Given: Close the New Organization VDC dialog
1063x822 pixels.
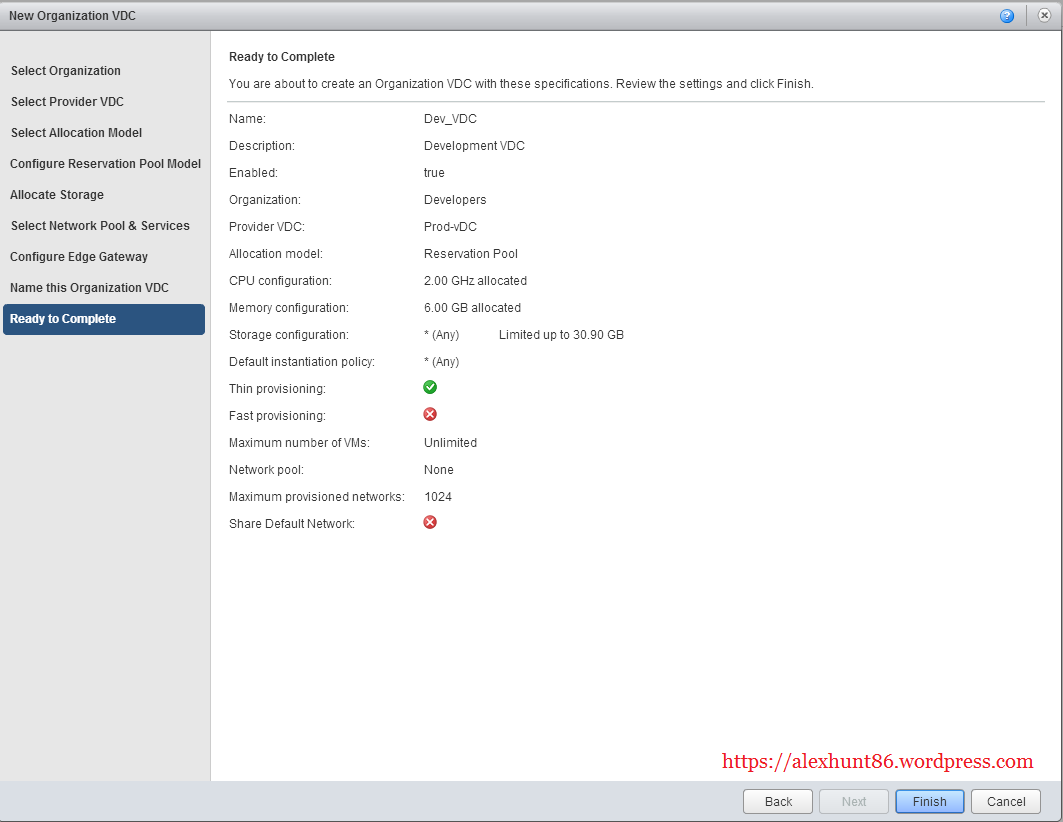Looking at the screenshot, I should tap(1044, 16).
